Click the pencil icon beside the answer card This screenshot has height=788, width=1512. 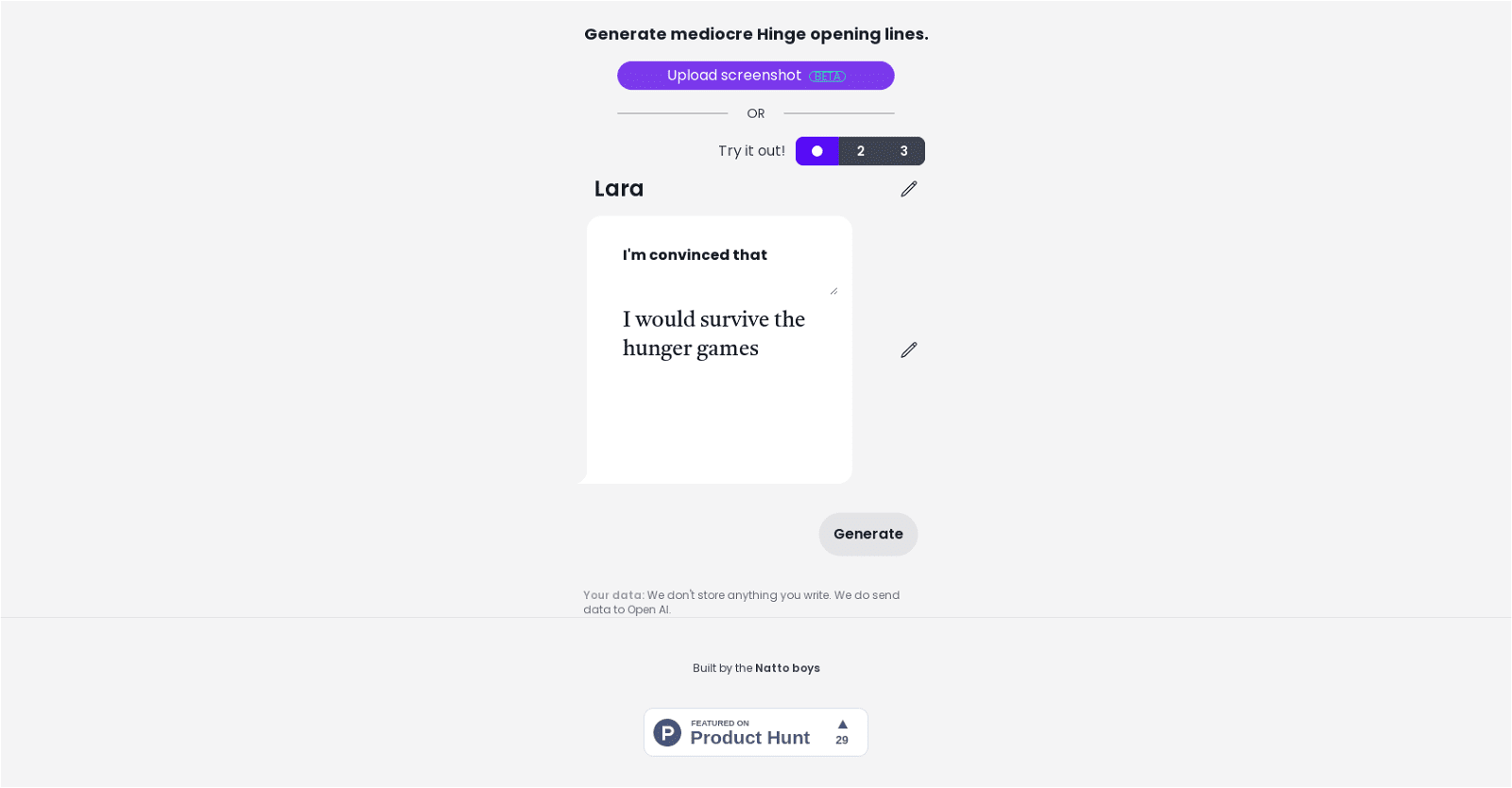(909, 351)
